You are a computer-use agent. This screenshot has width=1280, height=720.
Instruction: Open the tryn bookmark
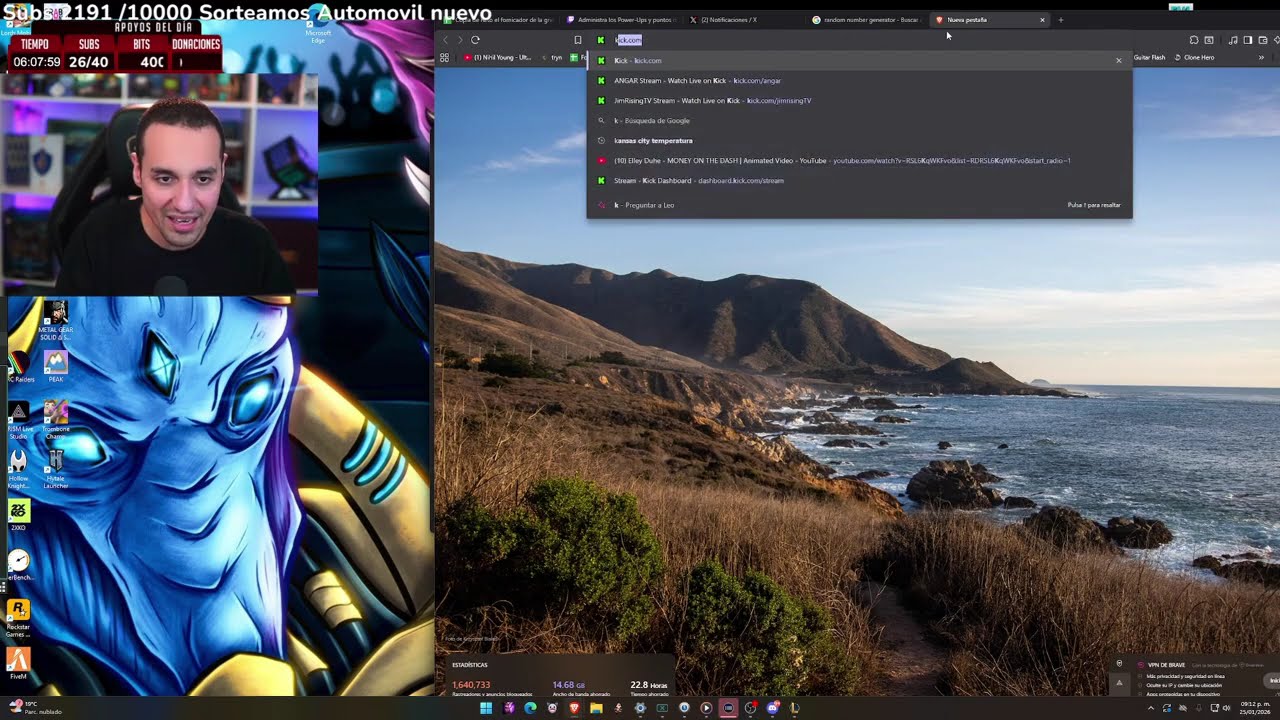551,57
